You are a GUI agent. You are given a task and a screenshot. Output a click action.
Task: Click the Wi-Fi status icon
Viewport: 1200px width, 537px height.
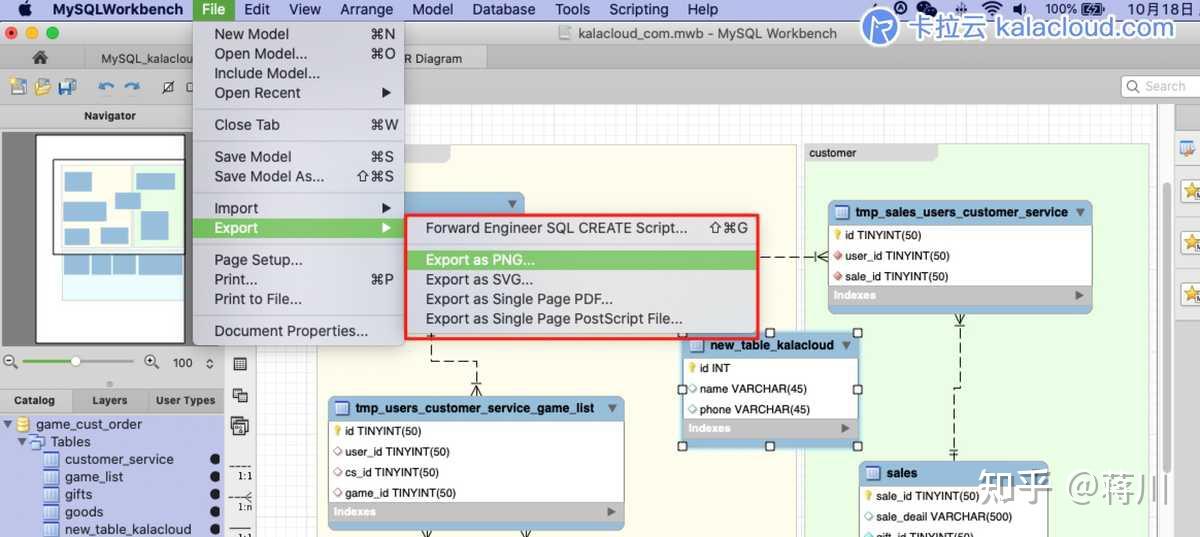(x=991, y=10)
